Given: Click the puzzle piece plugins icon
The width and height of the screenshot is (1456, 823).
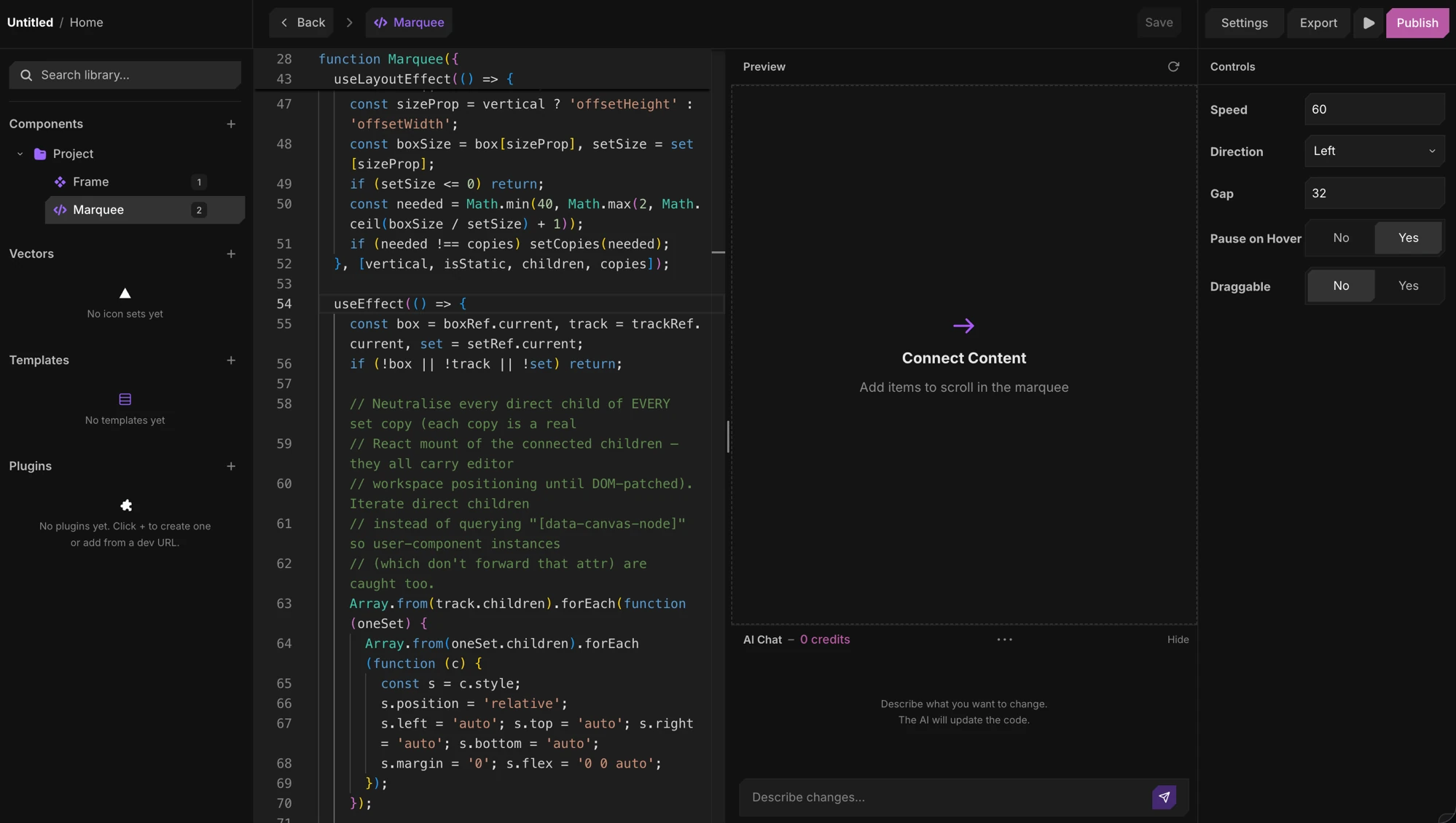Looking at the screenshot, I should (125, 505).
